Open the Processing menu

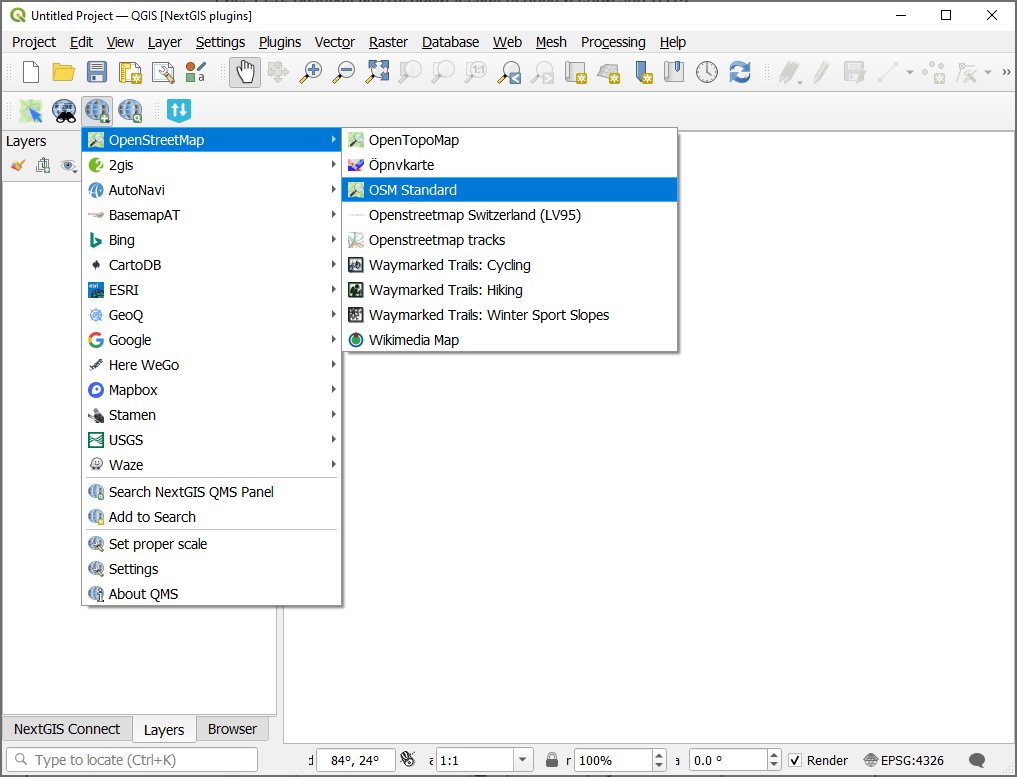coord(613,42)
